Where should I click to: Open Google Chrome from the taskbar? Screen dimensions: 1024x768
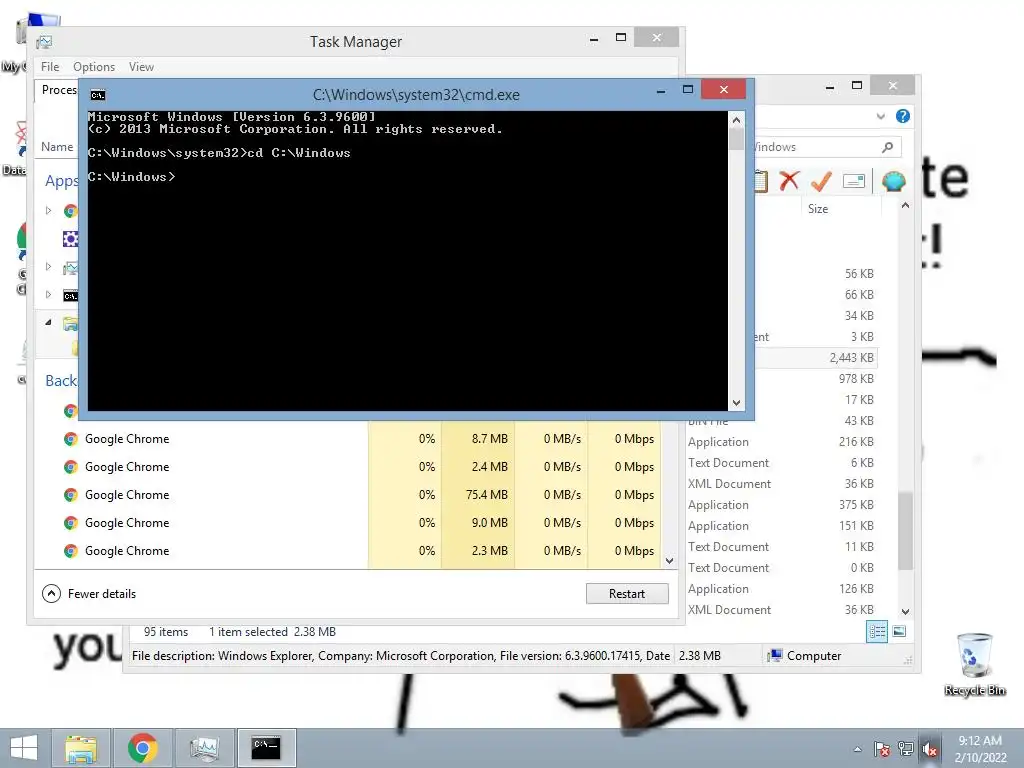pyautogui.click(x=143, y=748)
